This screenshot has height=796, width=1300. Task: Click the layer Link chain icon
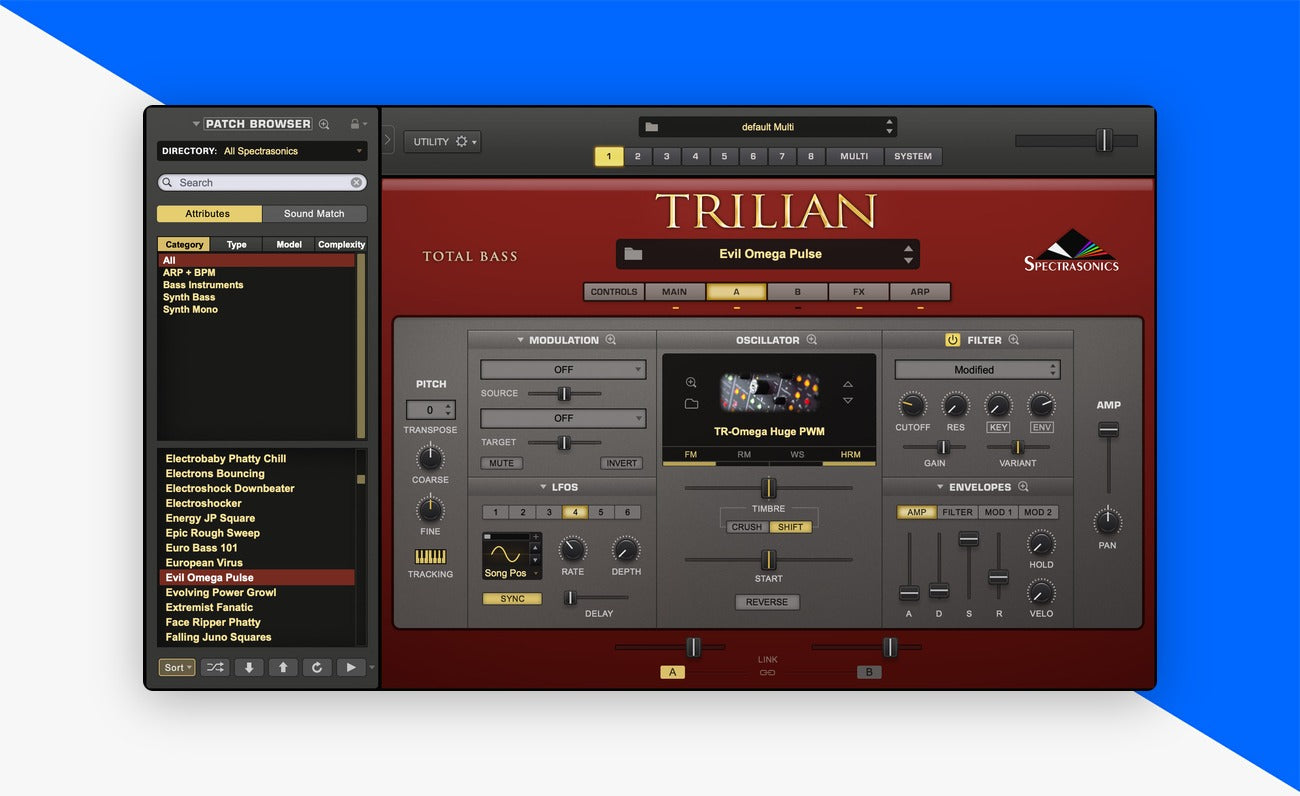click(768, 673)
